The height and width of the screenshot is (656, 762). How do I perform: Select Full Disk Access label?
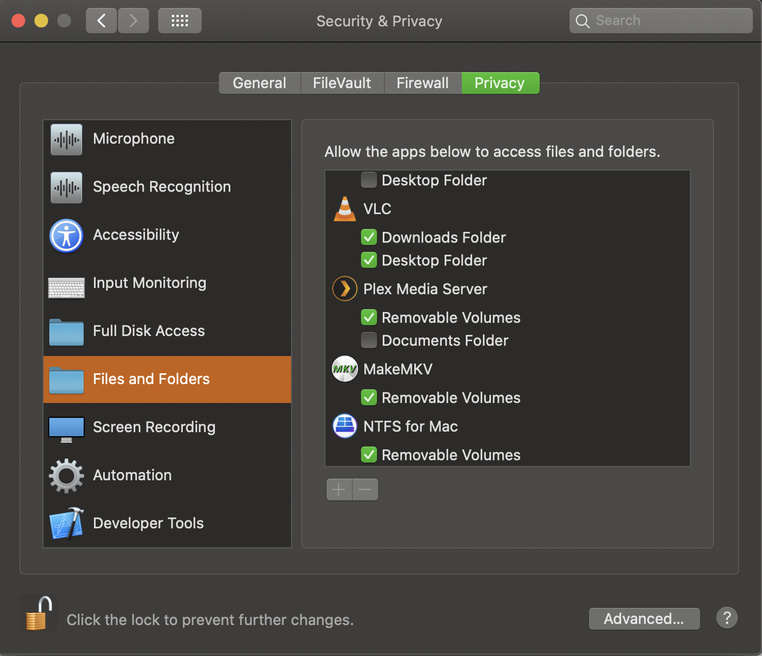(x=149, y=331)
